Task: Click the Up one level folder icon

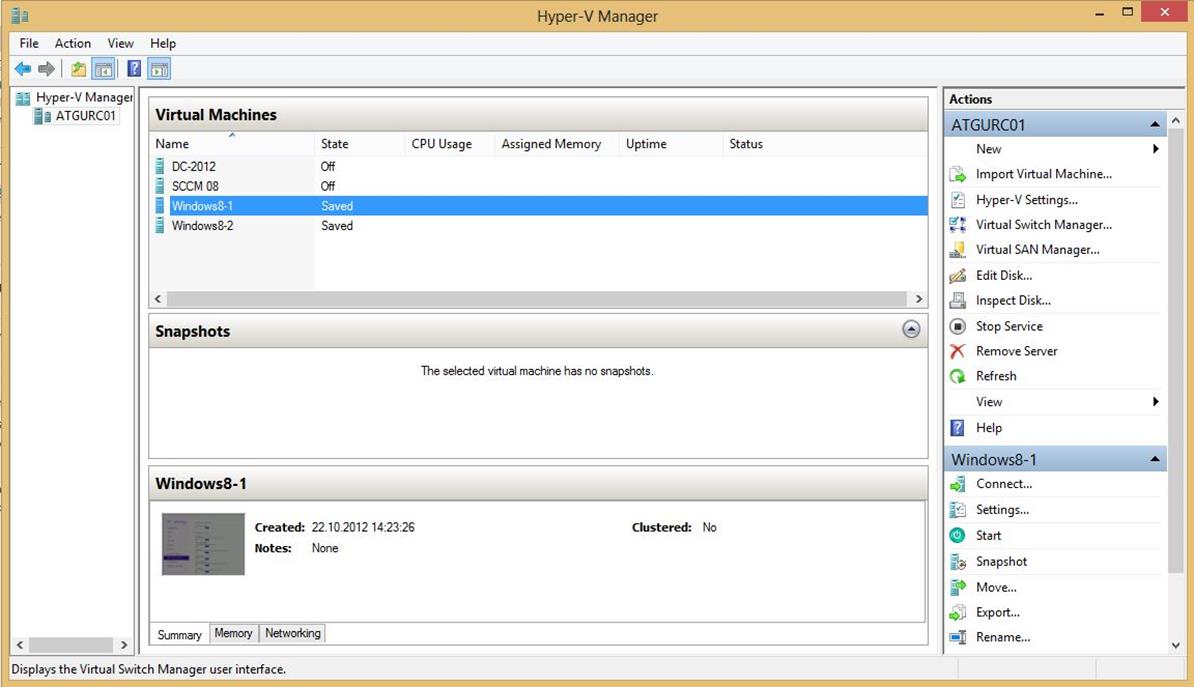Action: pyautogui.click(x=78, y=69)
